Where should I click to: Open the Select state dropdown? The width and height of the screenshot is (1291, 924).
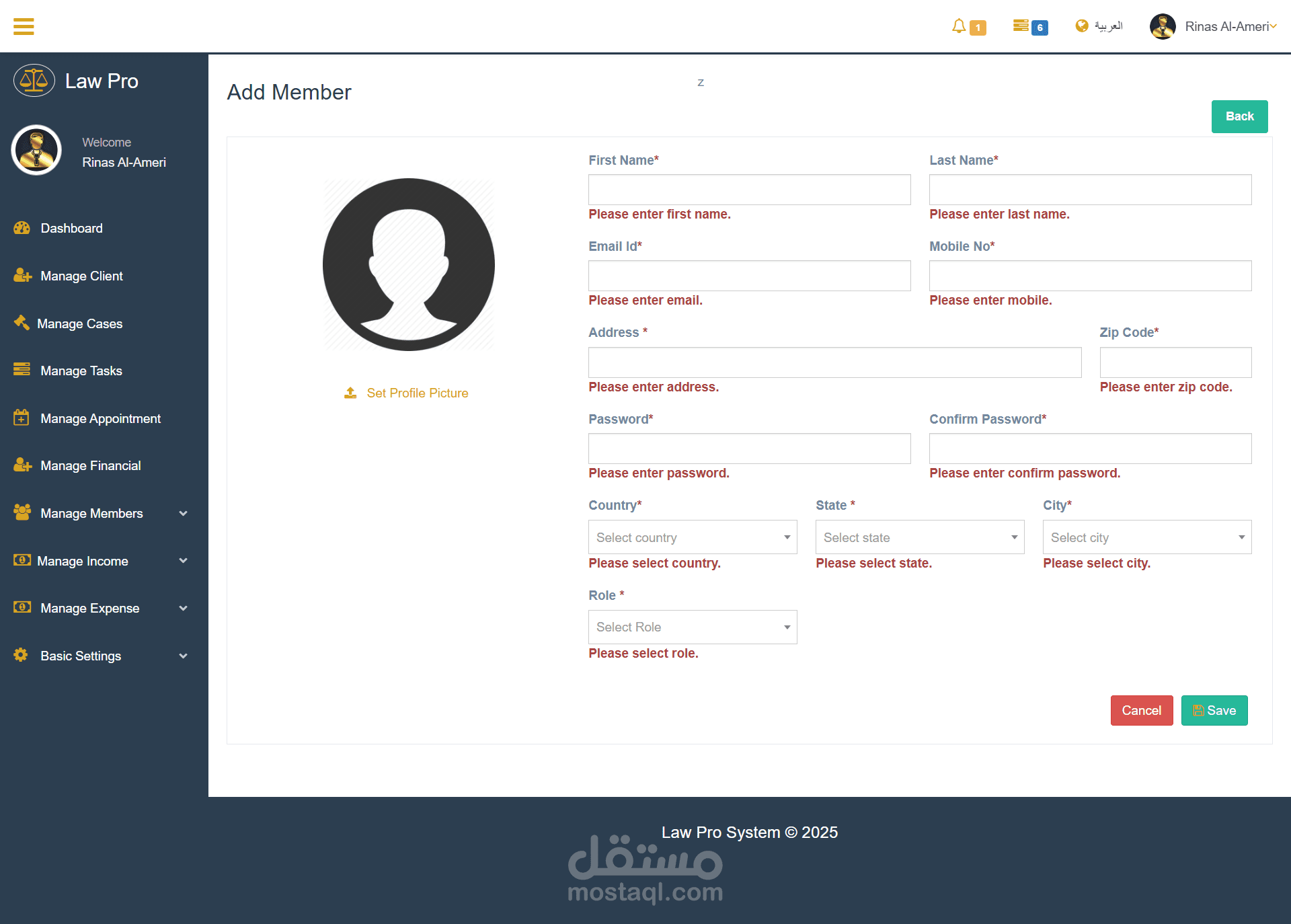(x=920, y=537)
